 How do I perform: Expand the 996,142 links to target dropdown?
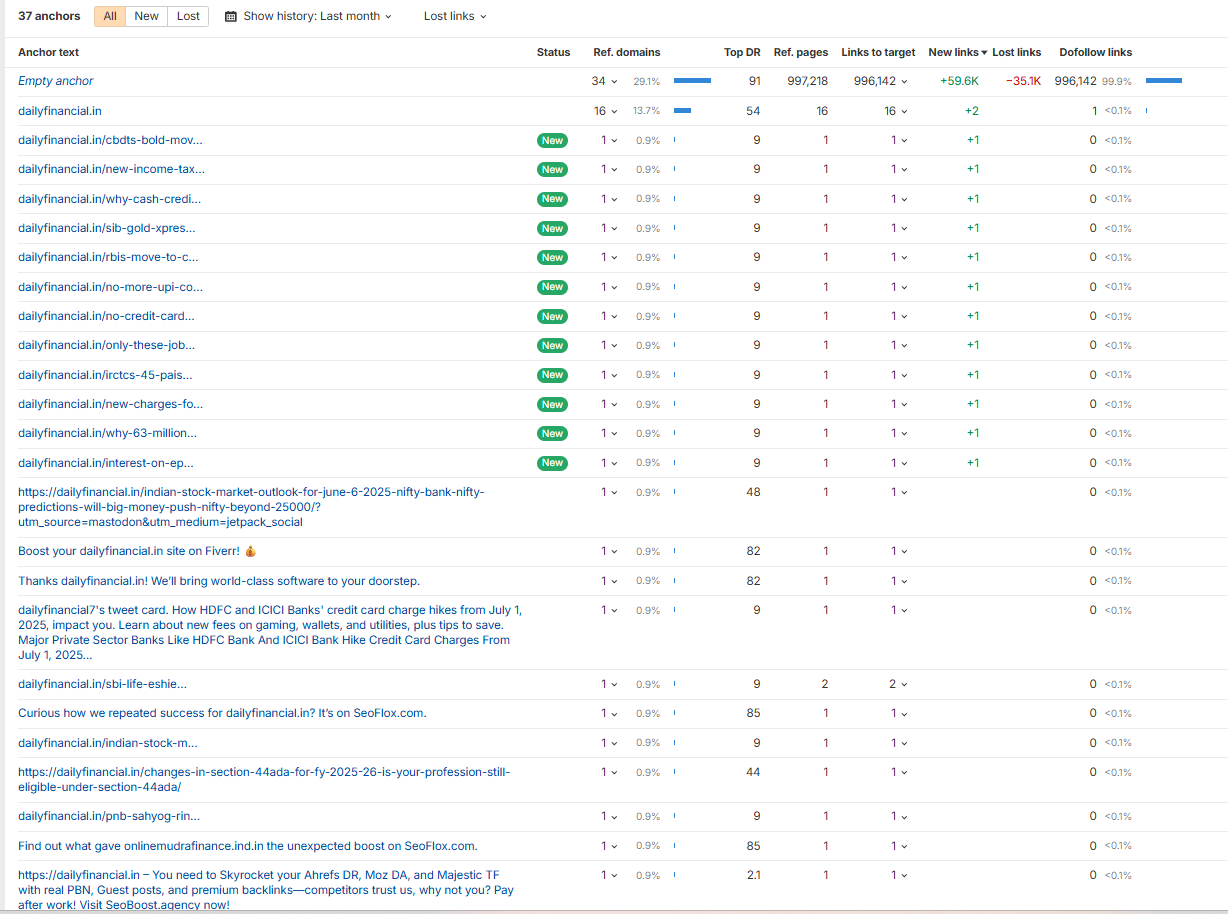[881, 81]
